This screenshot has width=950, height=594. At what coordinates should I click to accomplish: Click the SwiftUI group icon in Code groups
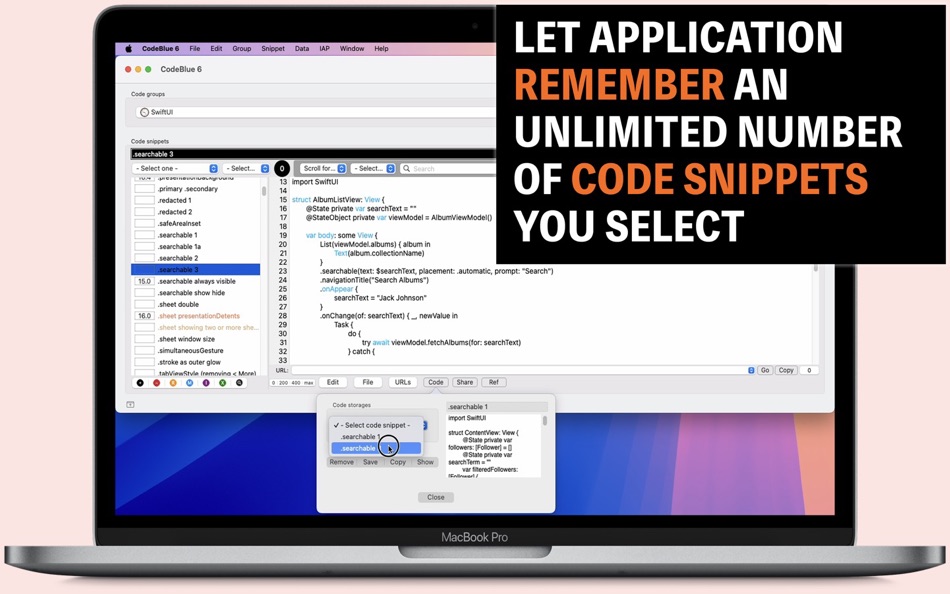144,112
